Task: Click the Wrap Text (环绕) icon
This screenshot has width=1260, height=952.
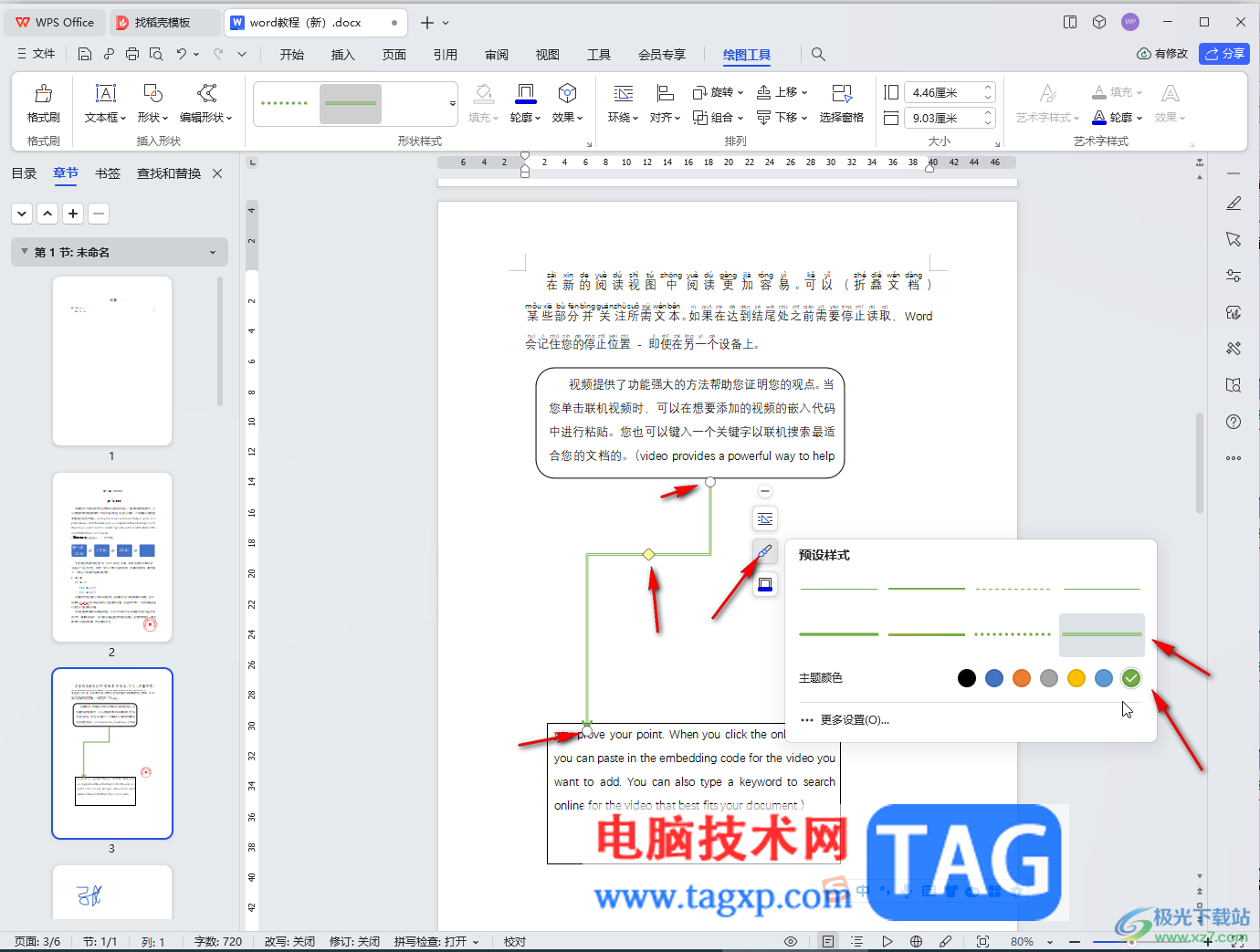Action: point(623,94)
